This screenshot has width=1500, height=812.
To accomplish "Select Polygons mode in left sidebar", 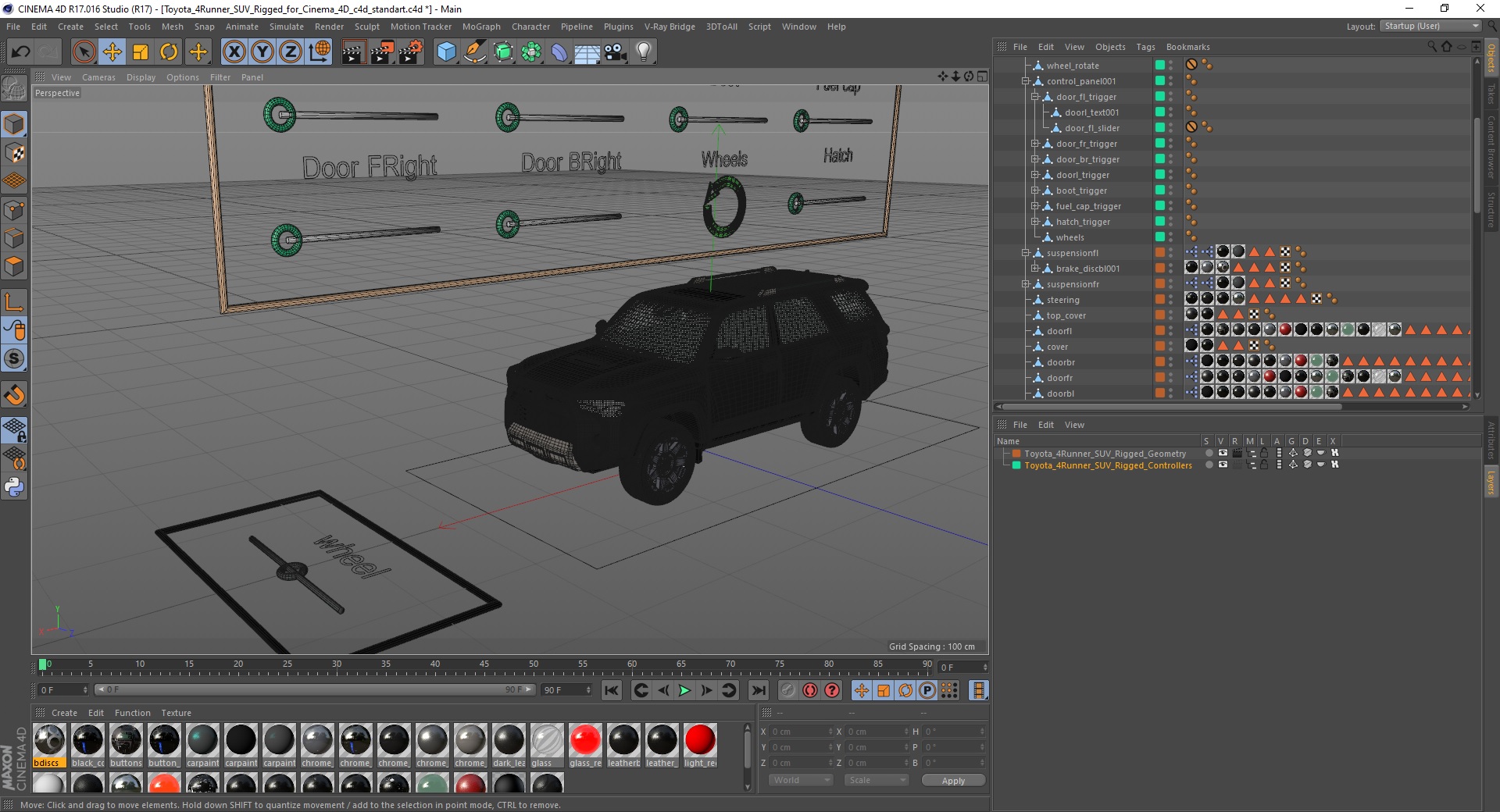I will point(14,266).
